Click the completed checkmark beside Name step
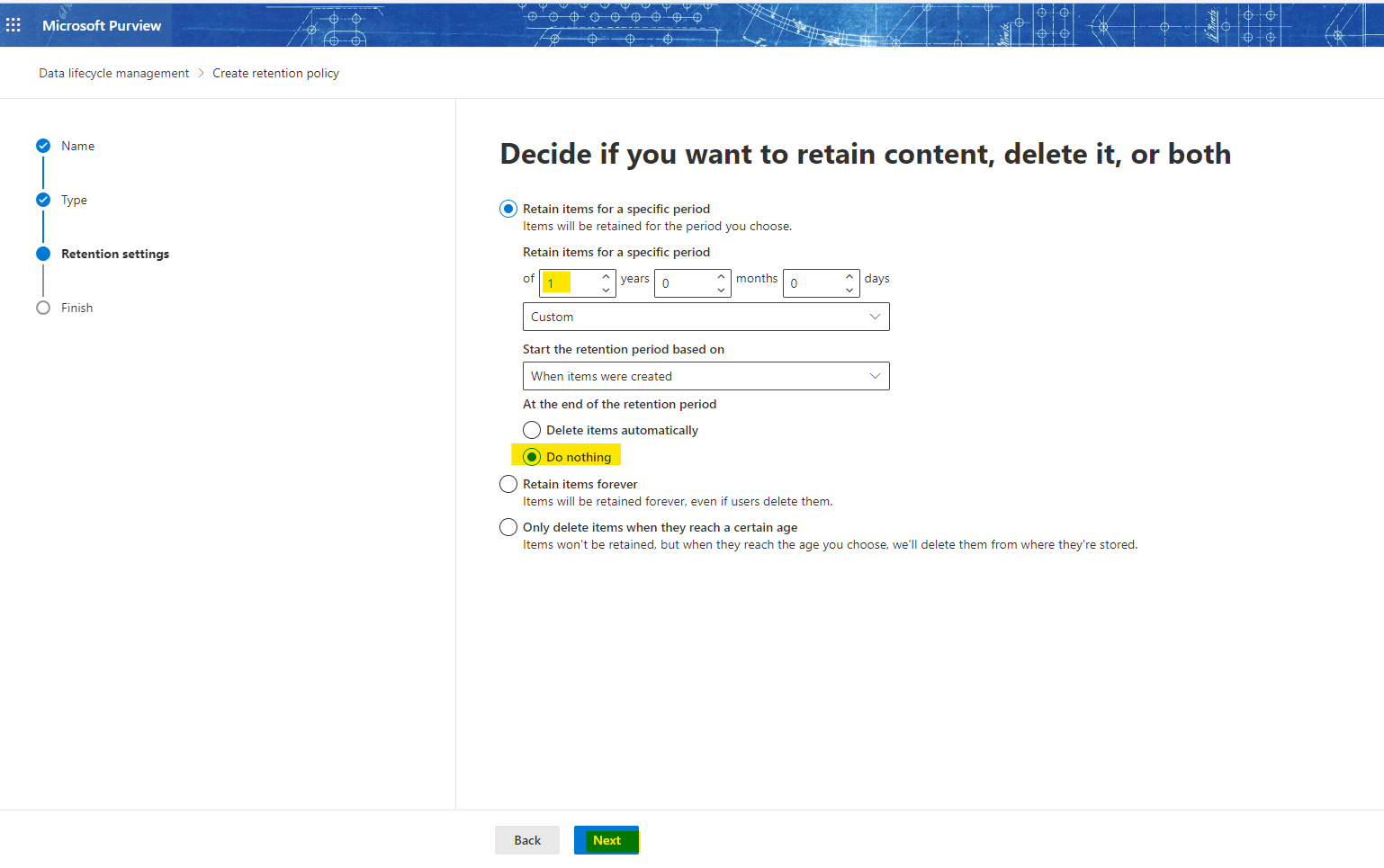Image resolution: width=1384 pixels, height=868 pixels. 42,145
